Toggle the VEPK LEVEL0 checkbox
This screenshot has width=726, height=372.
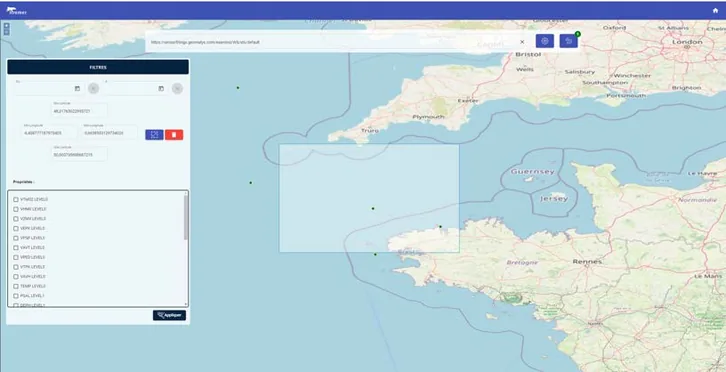point(16,228)
